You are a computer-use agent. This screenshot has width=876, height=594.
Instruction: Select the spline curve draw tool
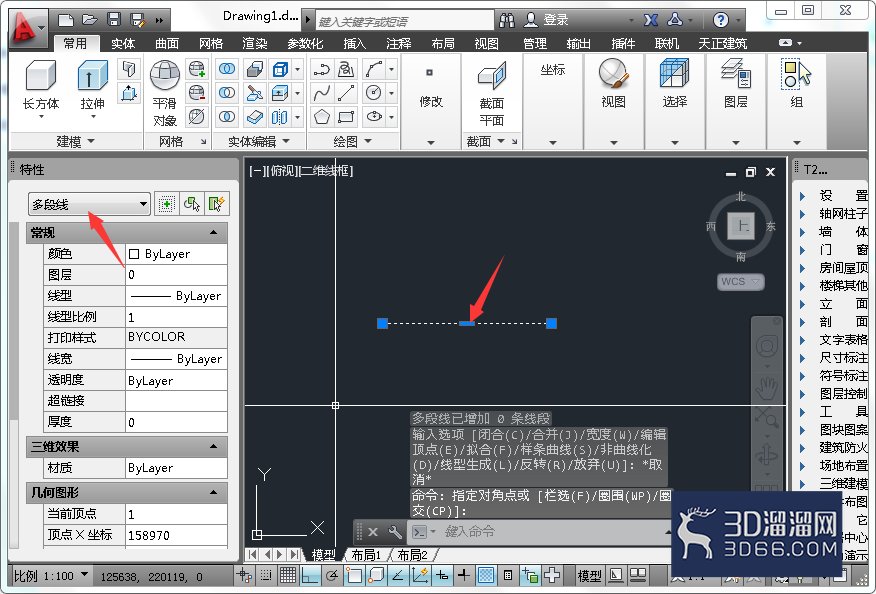coord(321,93)
